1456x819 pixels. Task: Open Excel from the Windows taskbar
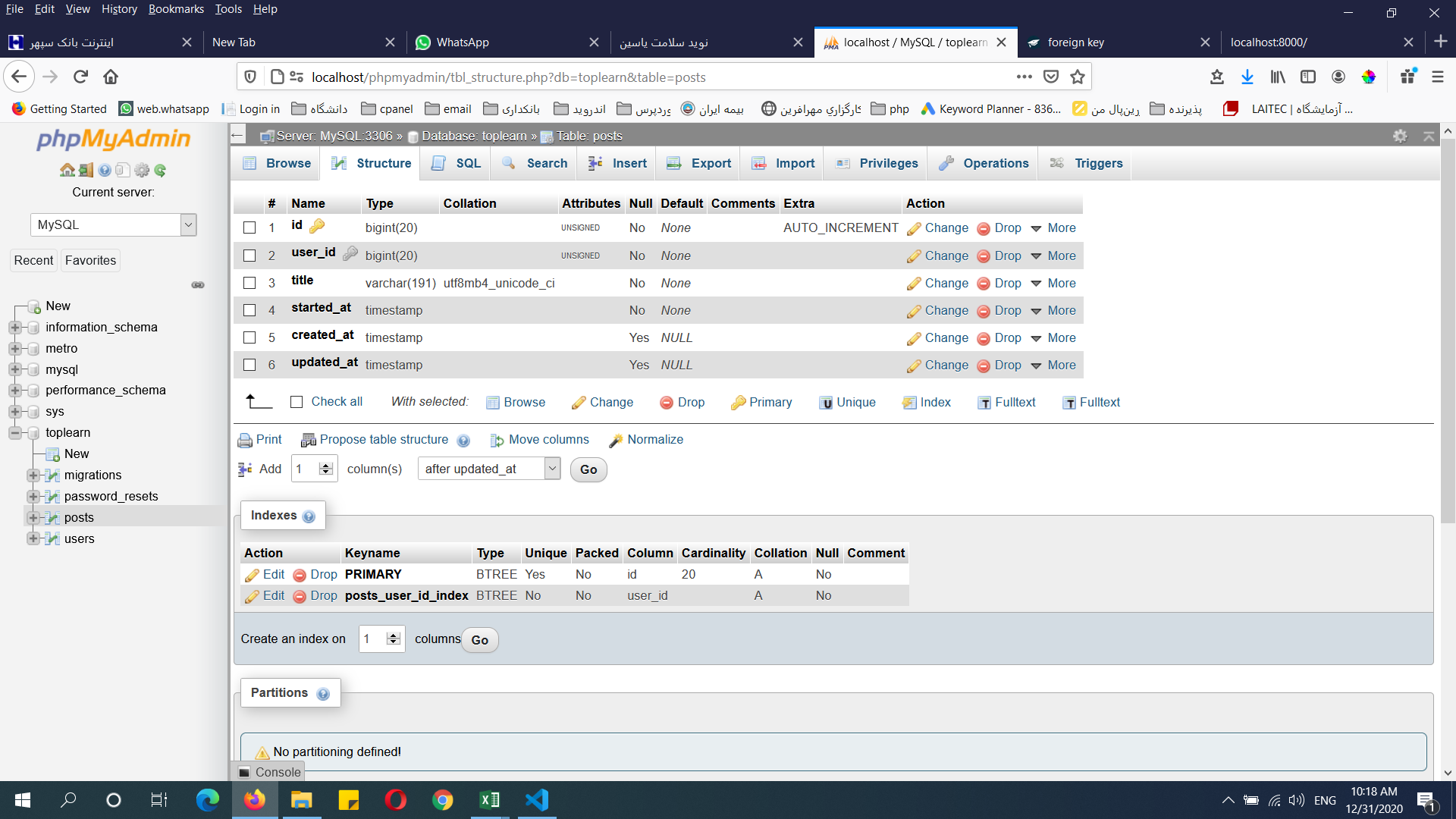coord(490,799)
